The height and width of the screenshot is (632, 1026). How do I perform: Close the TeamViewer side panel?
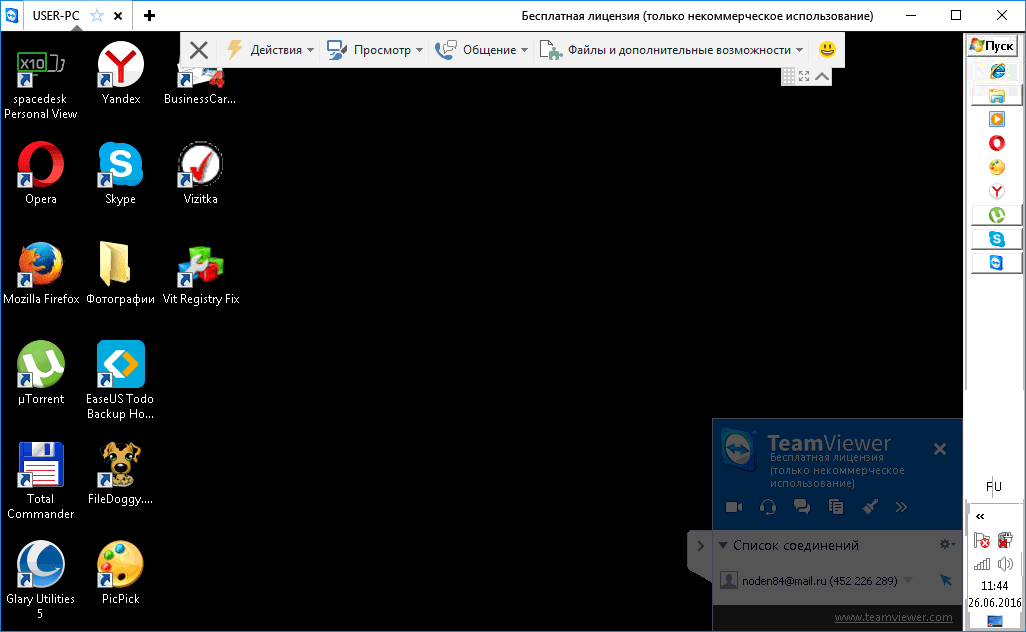(x=940, y=449)
